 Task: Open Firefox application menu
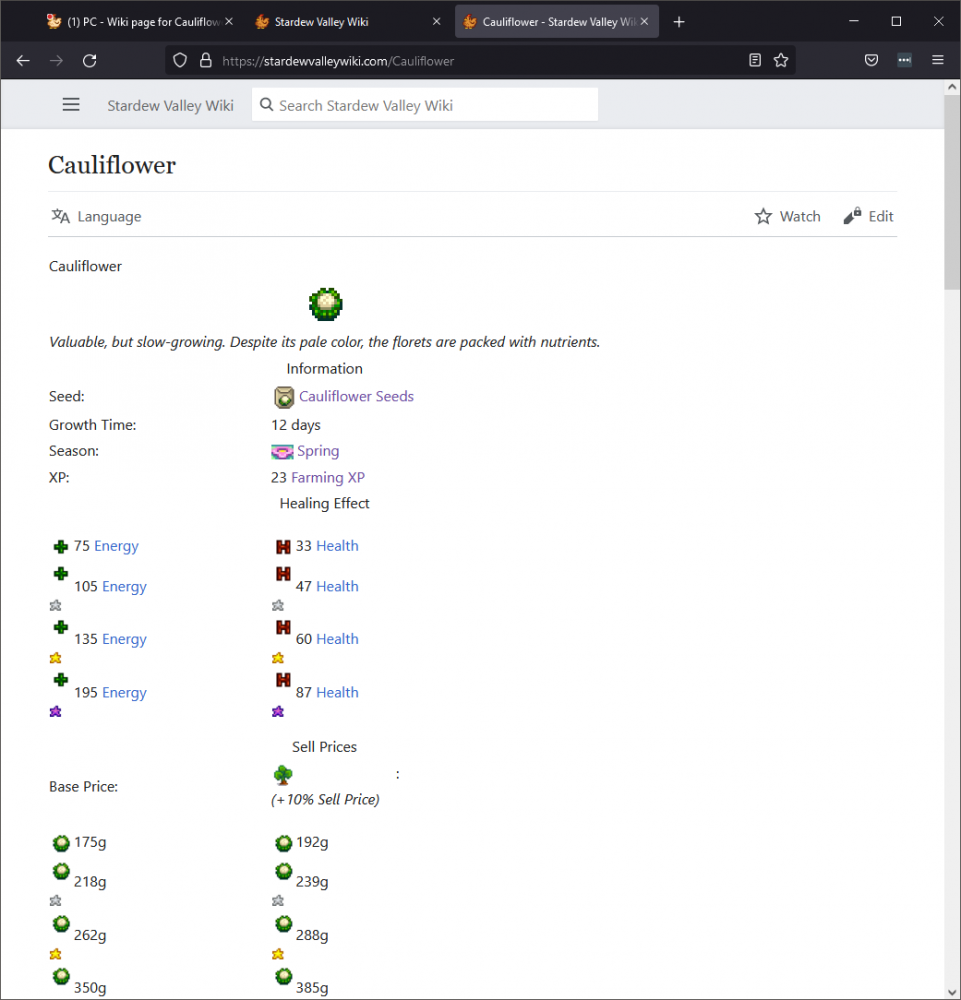click(937, 61)
